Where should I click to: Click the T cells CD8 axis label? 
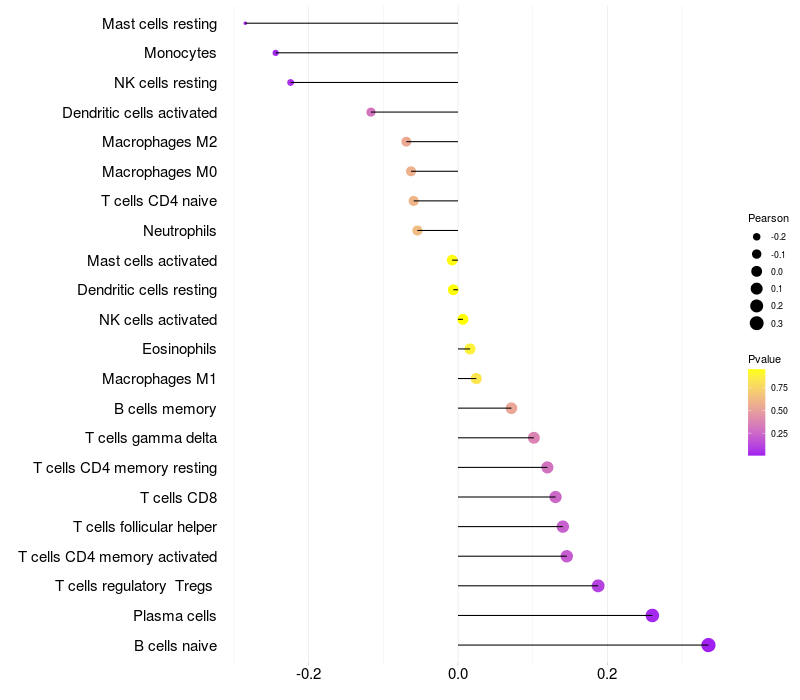(179, 497)
